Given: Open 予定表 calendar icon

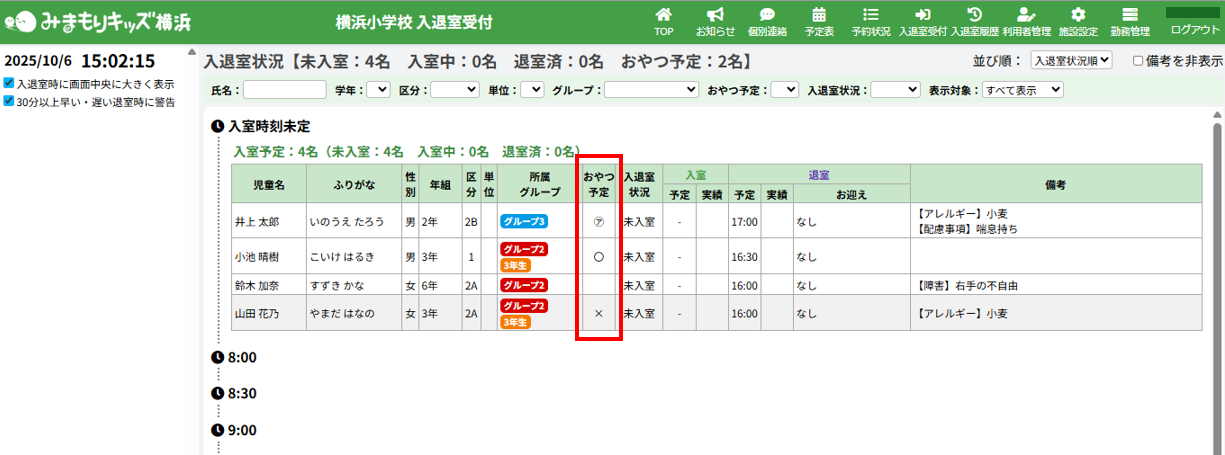Looking at the screenshot, I should point(819,16).
